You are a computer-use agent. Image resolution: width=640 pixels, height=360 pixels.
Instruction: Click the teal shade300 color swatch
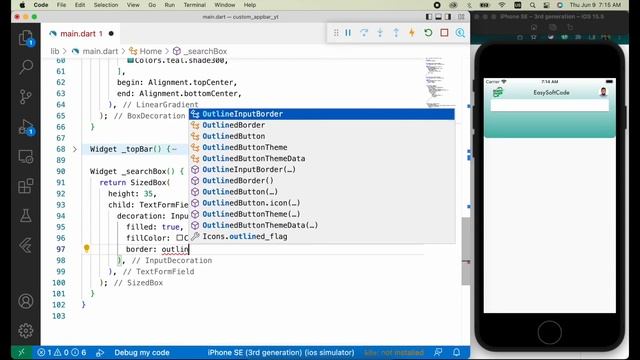(x=131, y=60)
